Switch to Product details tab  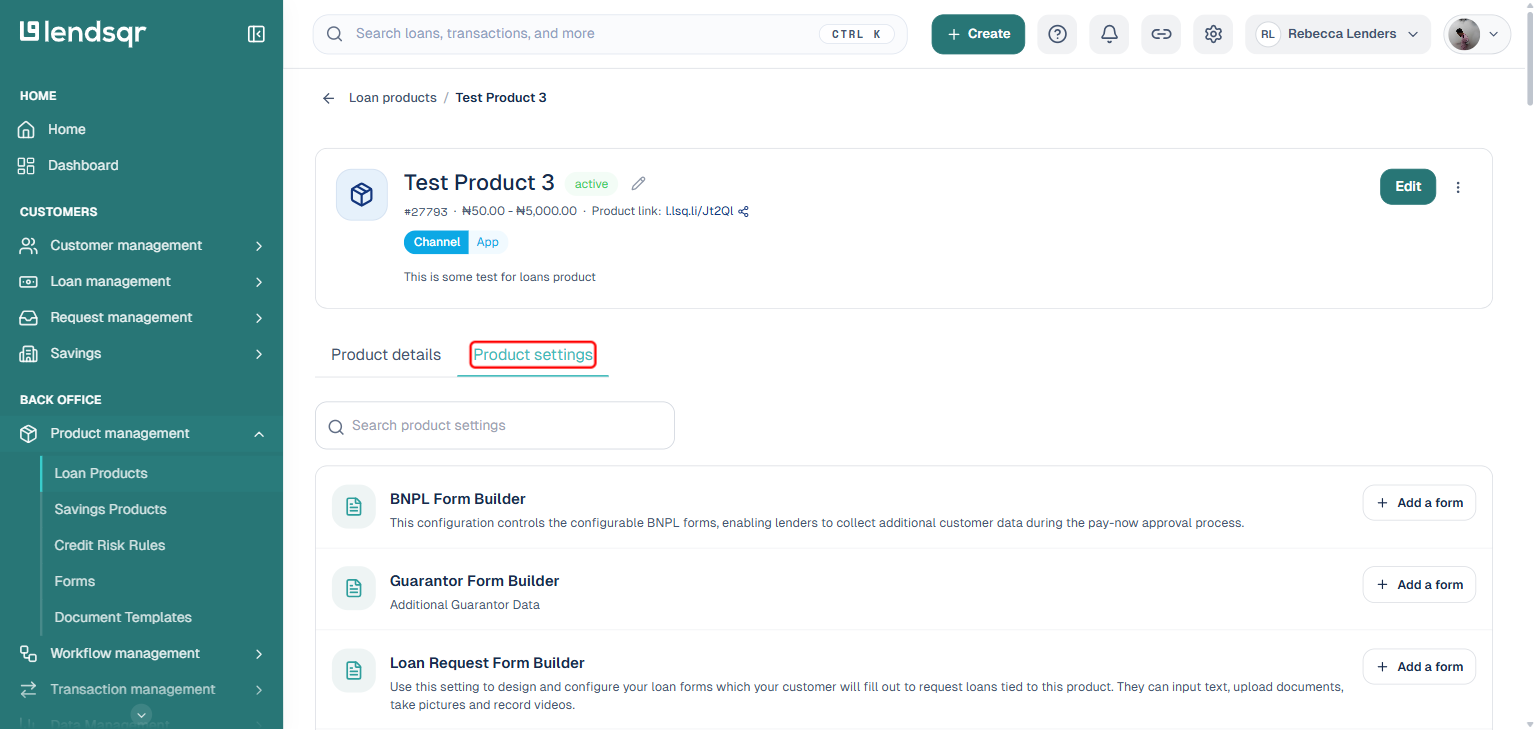point(386,355)
